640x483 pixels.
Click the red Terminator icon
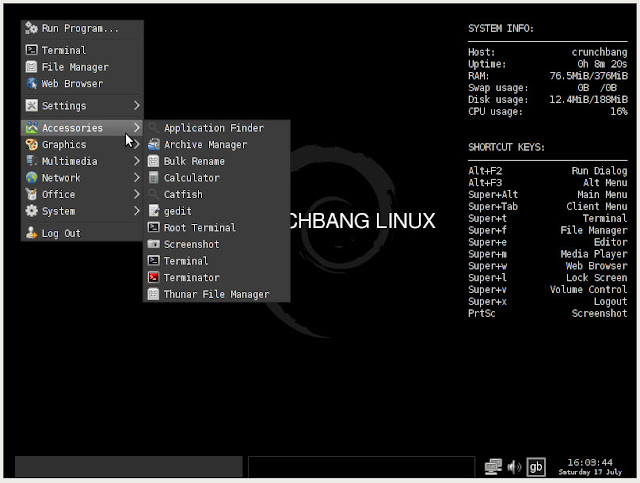153,277
